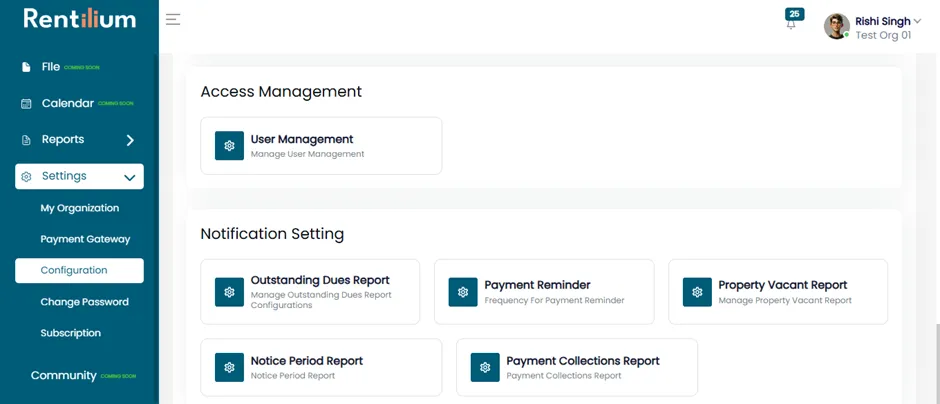Click the 25 notification count badge
Viewport: 940px width, 404px height.
794,14
